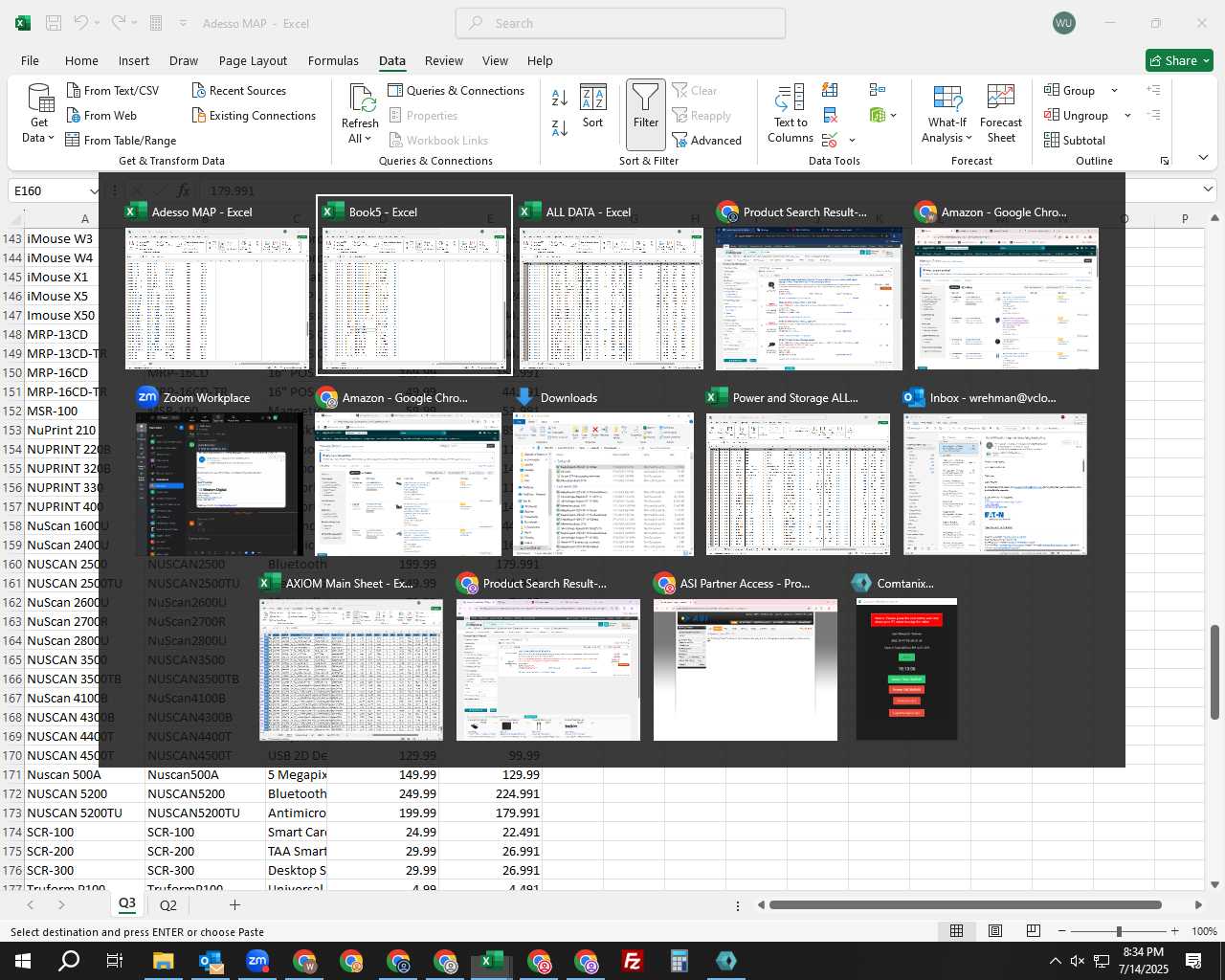Click zoom in plus button
This screenshot has width=1225, height=980.
pyautogui.click(x=1175, y=931)
